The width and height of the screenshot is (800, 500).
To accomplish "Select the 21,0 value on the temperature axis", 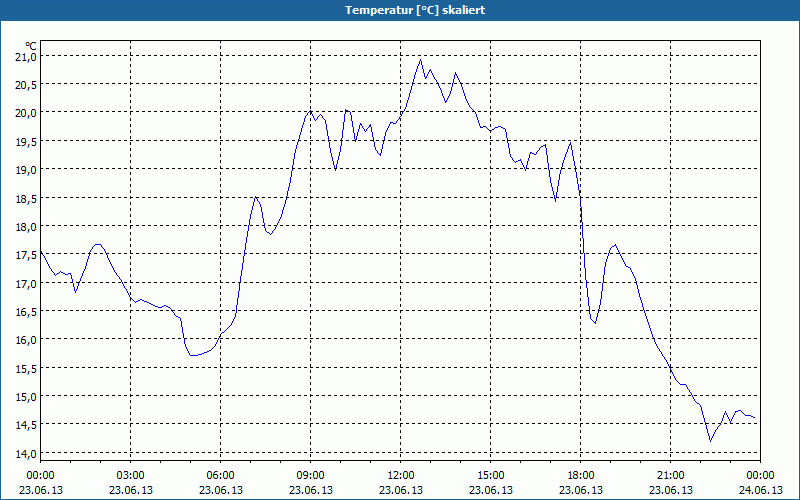I will point(25,57).
